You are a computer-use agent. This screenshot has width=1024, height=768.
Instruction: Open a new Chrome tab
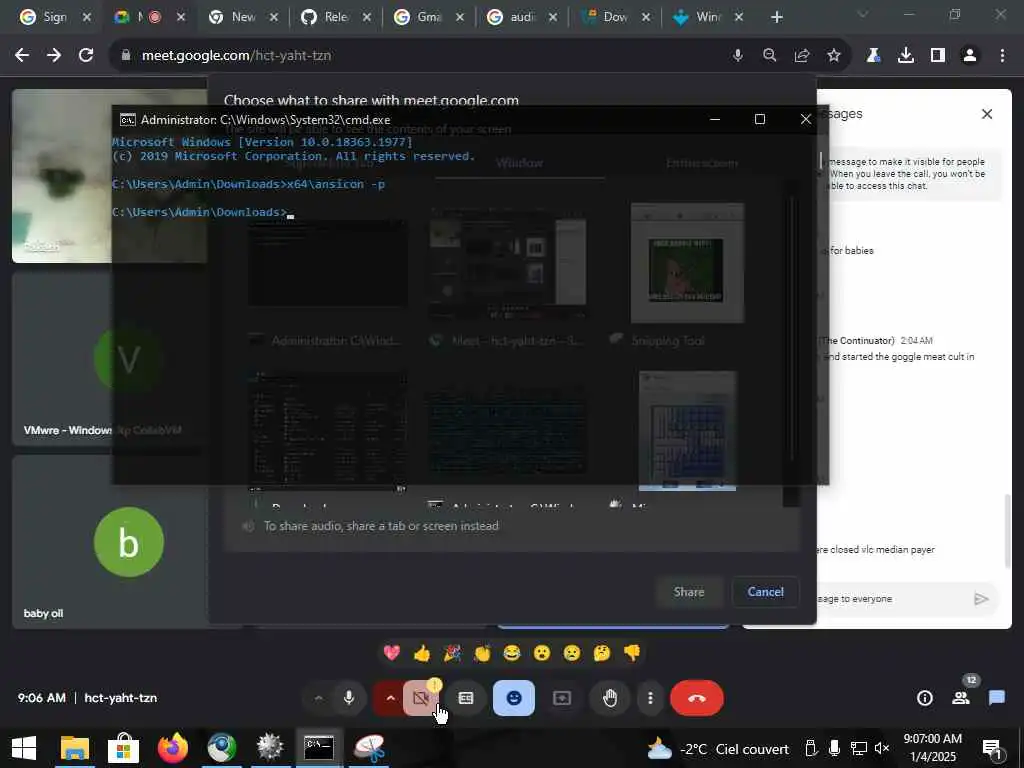[x=776, y=17]
